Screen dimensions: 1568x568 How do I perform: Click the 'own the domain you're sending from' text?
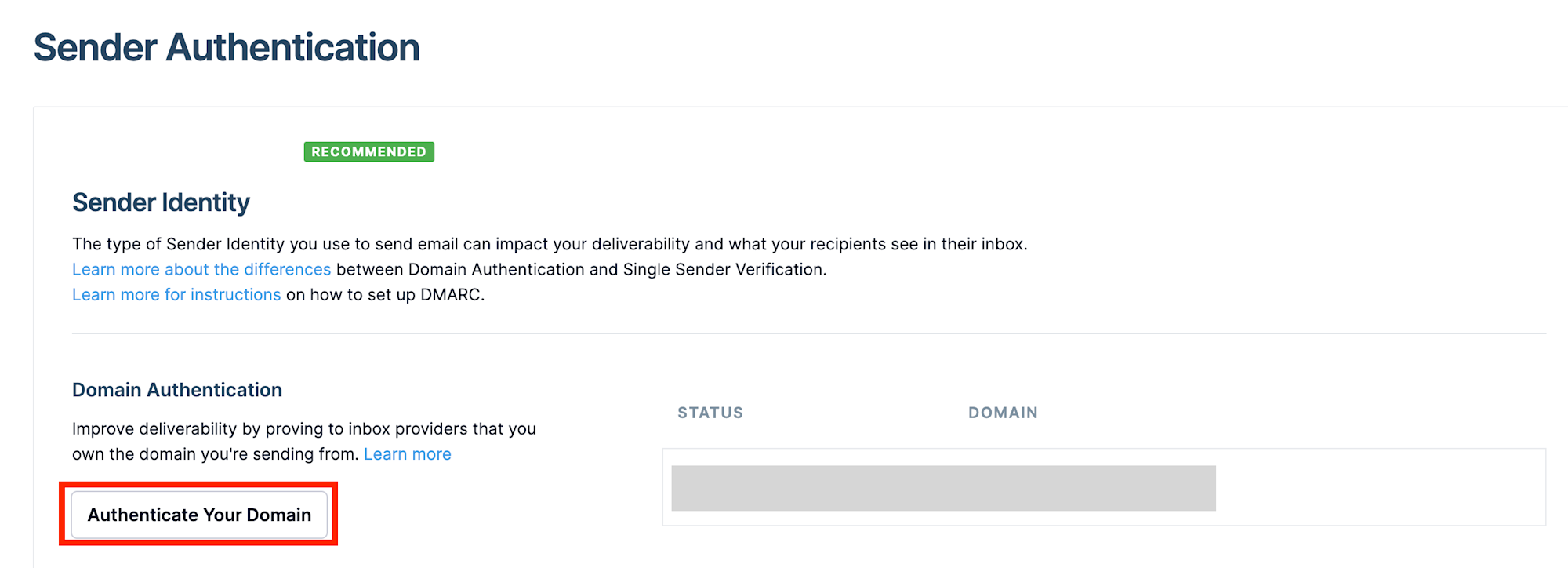[x=216, y=454]
